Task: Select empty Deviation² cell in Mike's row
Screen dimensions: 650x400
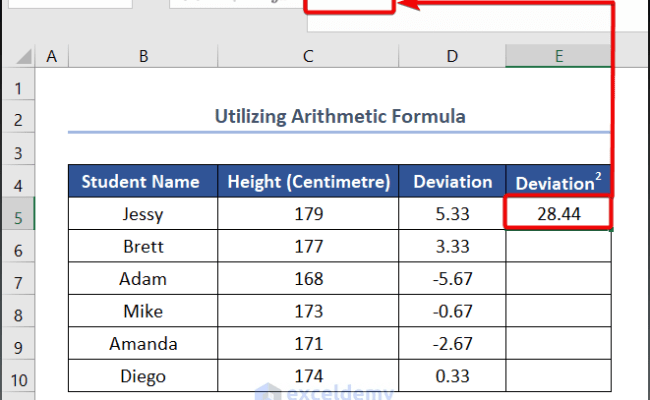Action: coord(558,311)
